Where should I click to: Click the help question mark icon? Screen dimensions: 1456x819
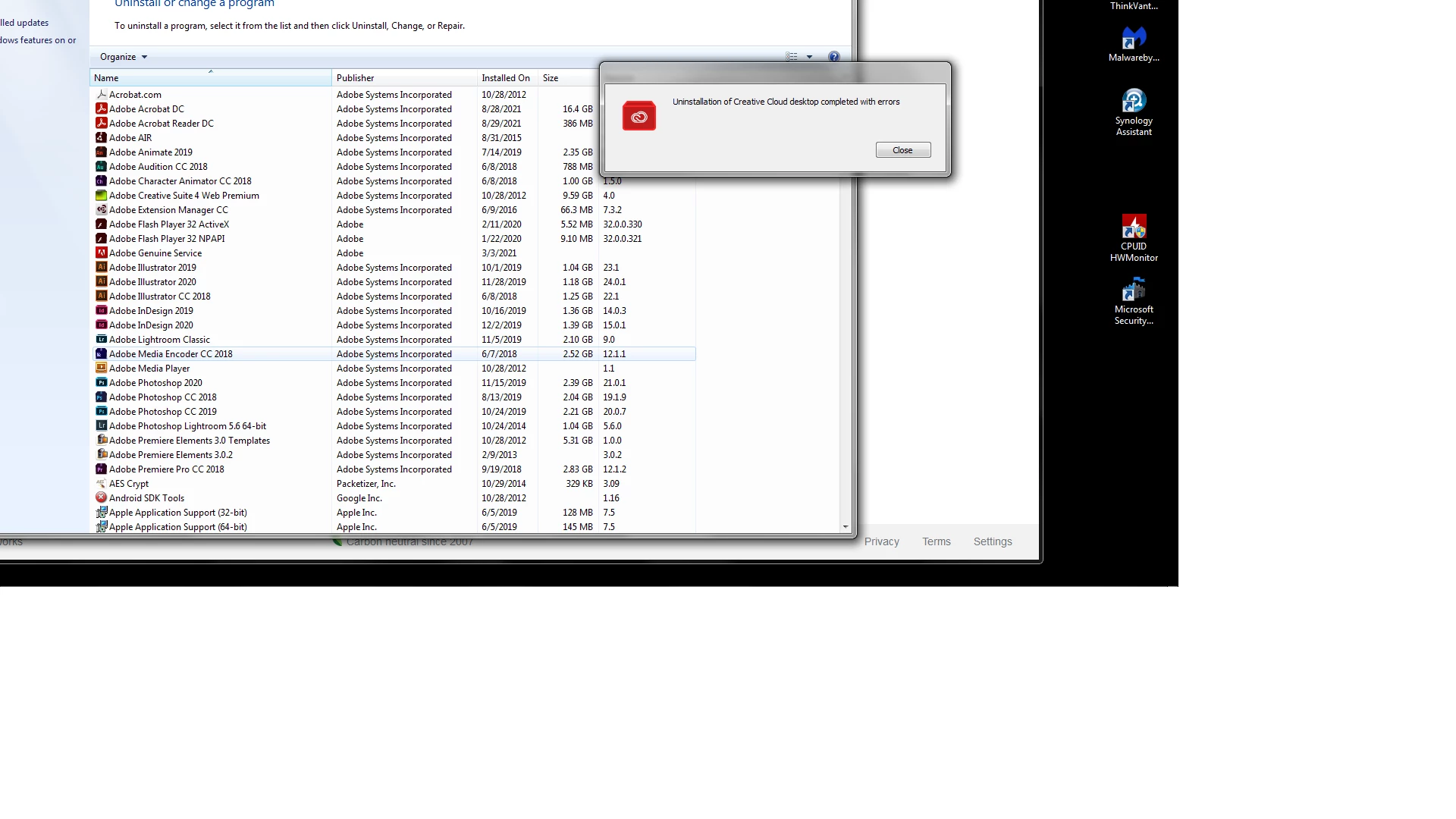coord(834,57)
